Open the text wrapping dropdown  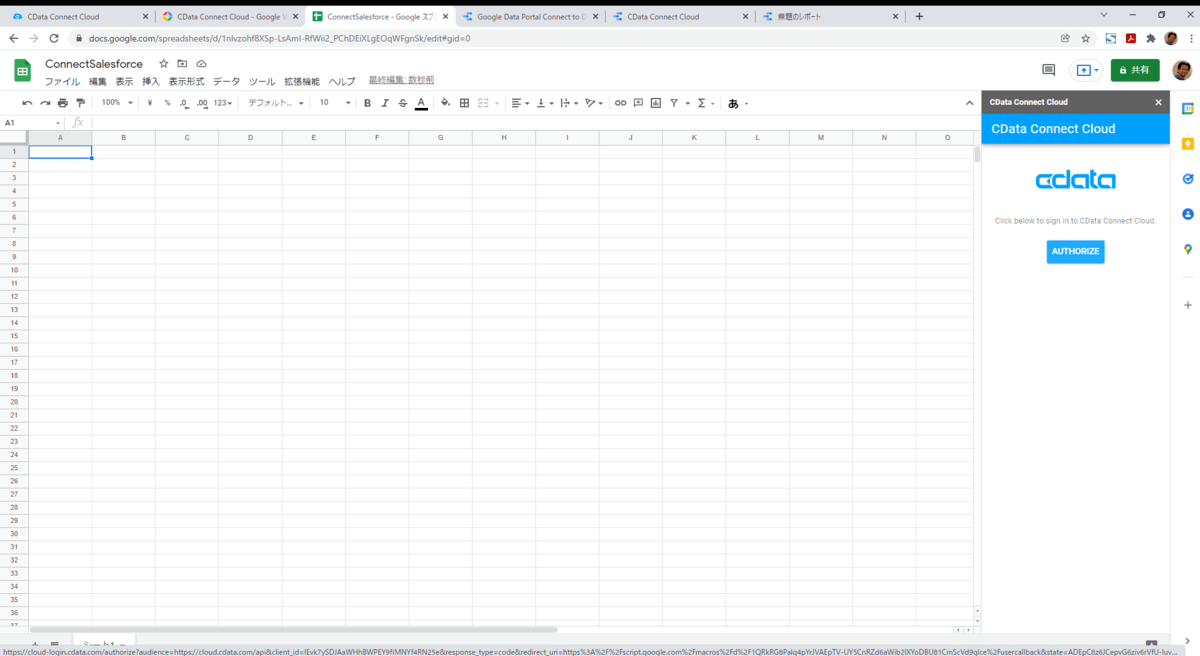(x=569, y=103)
